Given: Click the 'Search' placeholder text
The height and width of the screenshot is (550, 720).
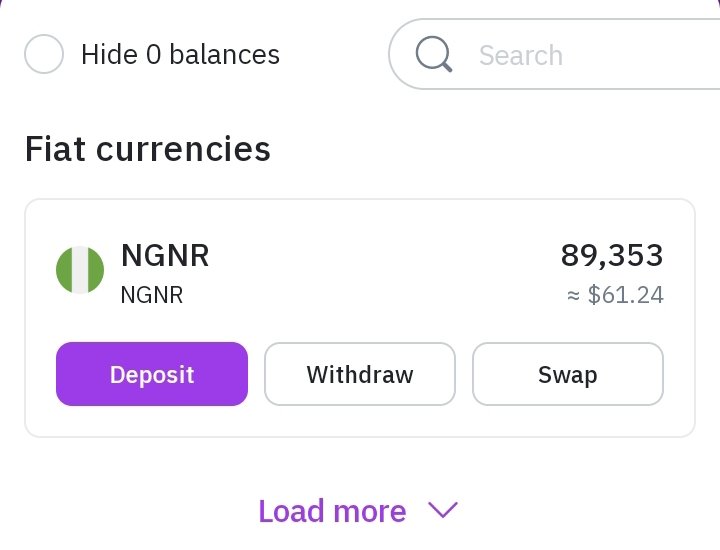Looking at the screenshot, I should coord(521,56).
